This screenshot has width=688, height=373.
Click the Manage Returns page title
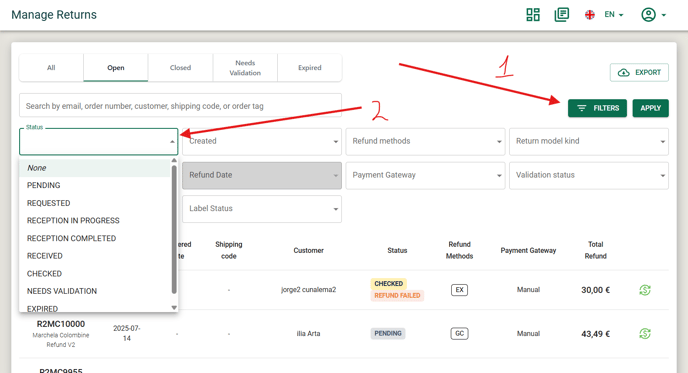tap(54, 14)
